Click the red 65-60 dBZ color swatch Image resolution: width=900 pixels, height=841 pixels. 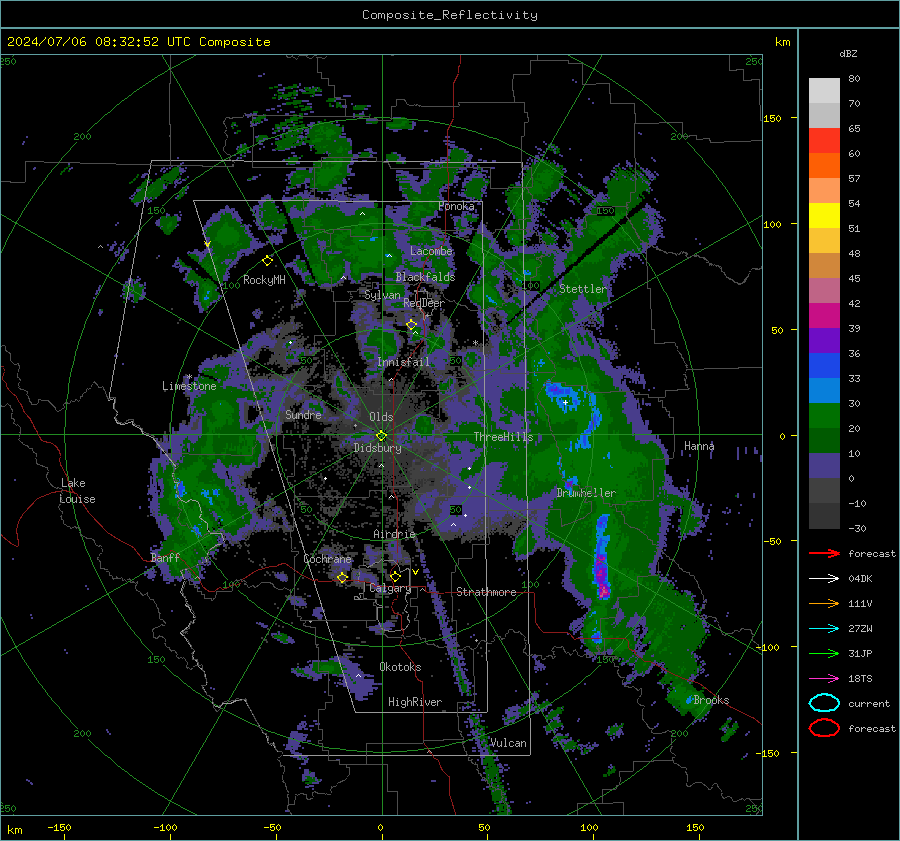pos(824,140)
